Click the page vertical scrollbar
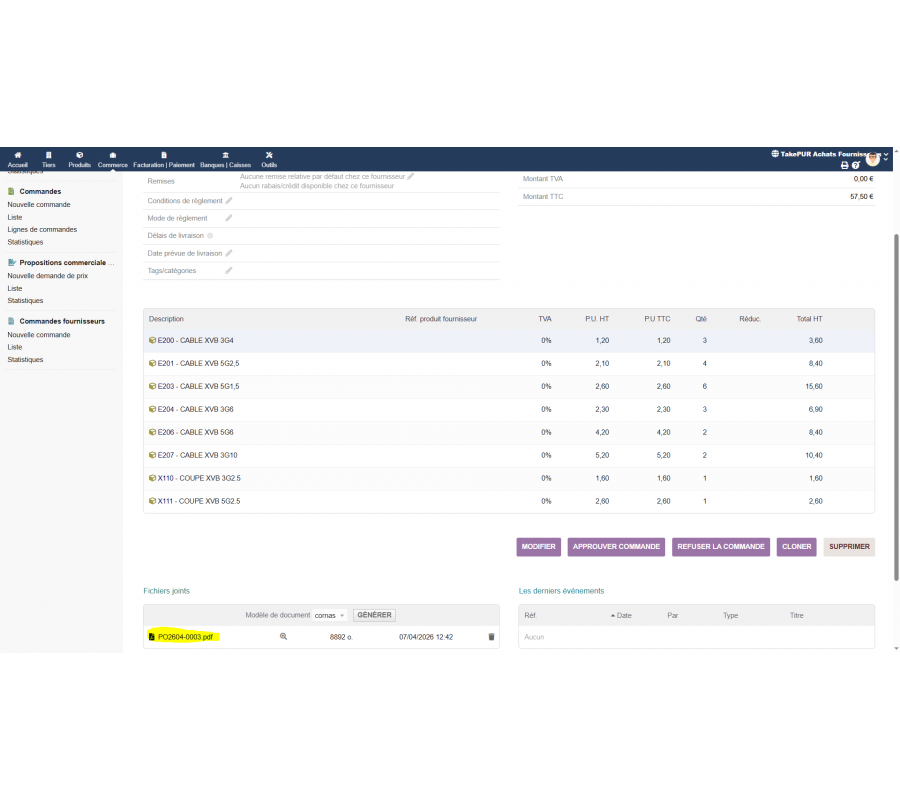 pos(896,400)
